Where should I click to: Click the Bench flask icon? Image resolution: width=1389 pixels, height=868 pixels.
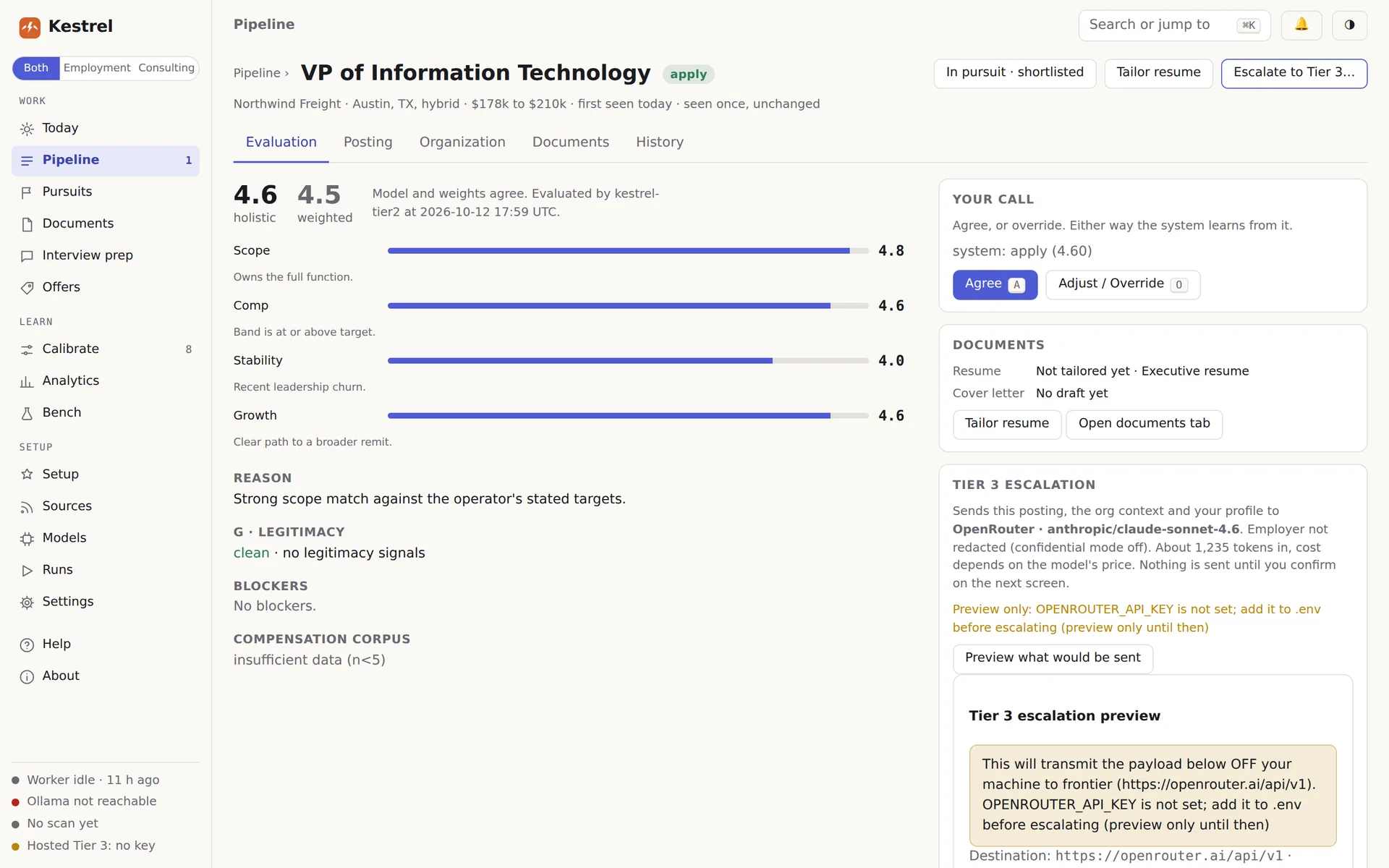(27, 413)
